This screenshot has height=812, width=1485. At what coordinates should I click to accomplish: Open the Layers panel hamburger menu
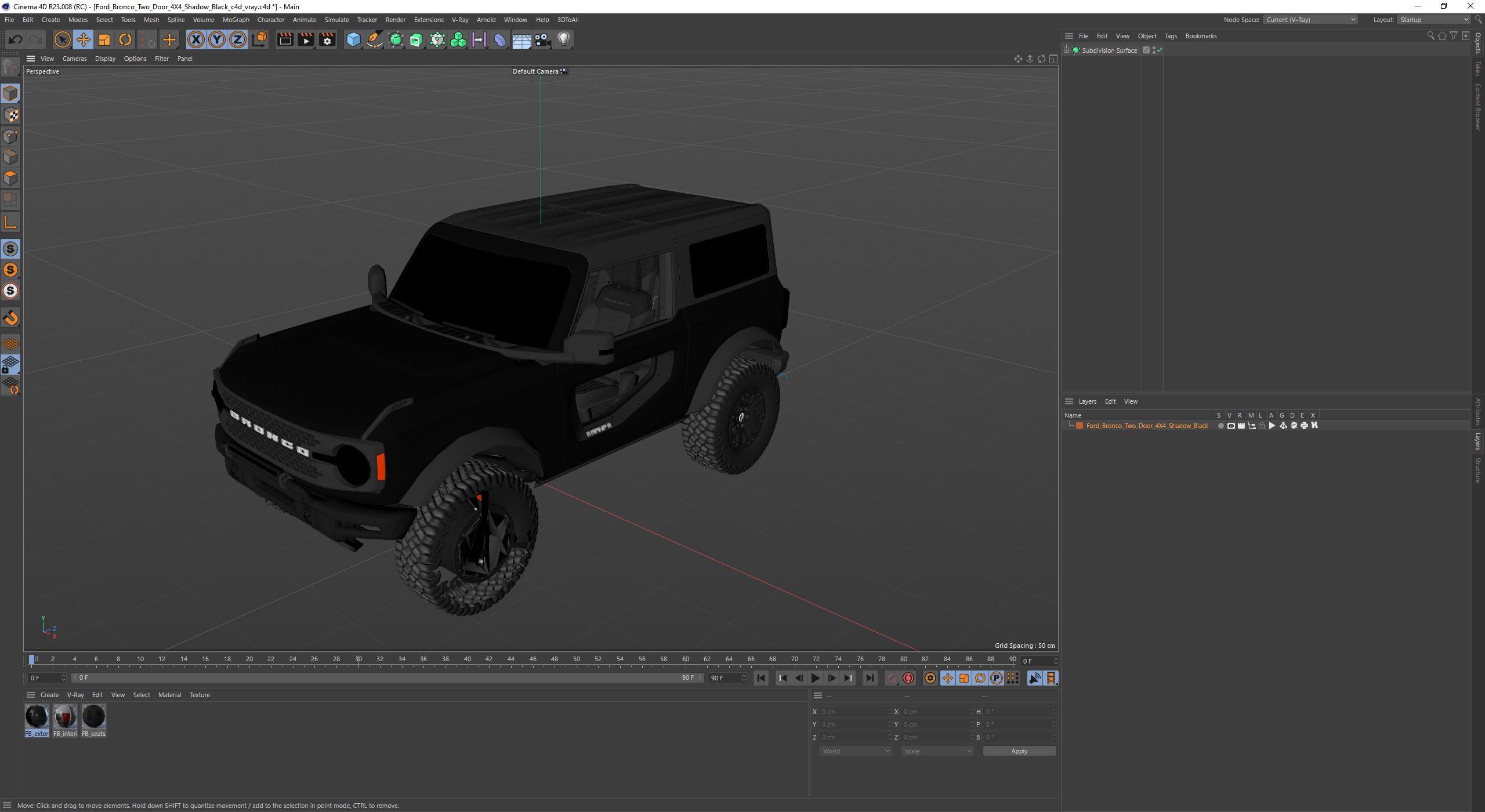point(1069,401)
